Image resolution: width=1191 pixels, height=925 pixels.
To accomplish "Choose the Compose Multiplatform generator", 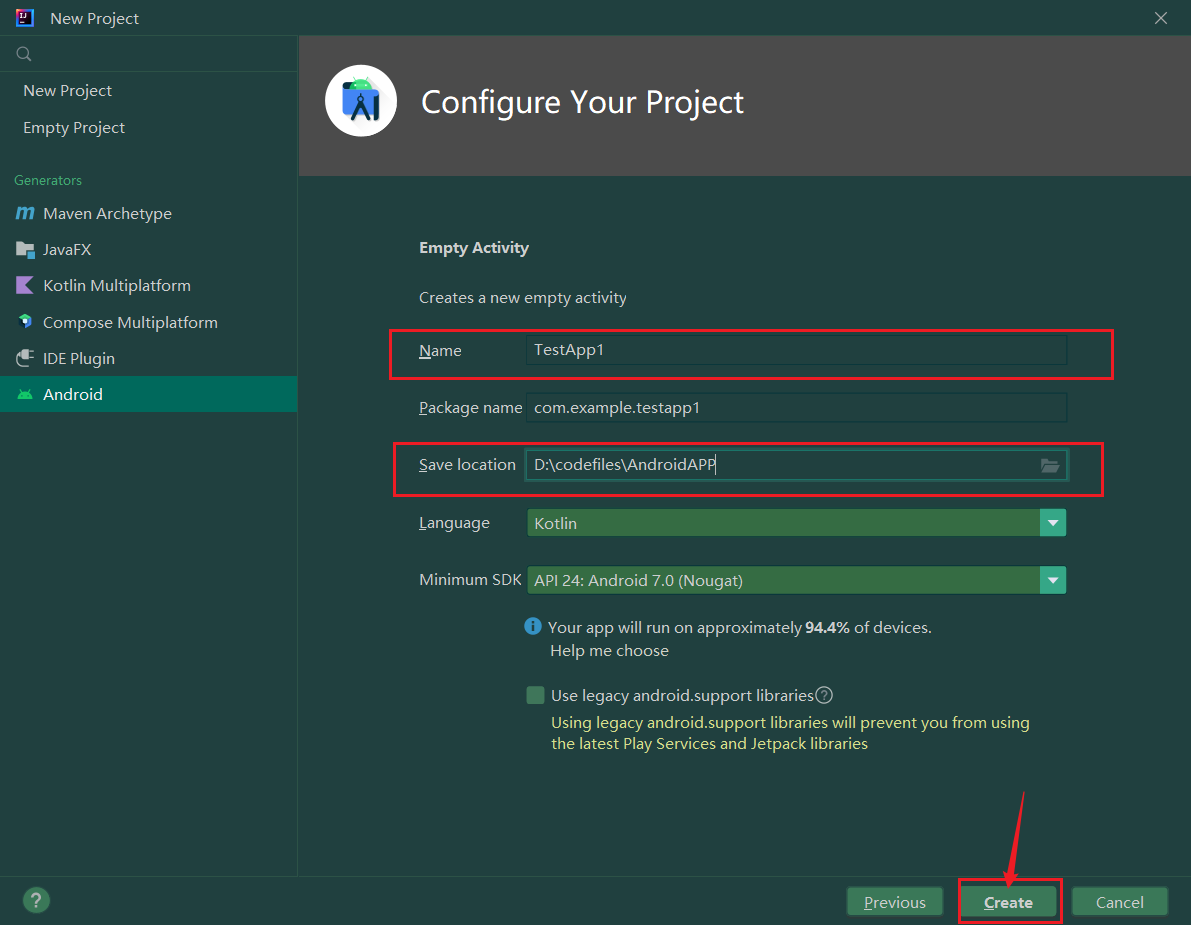I will (148, 322).
